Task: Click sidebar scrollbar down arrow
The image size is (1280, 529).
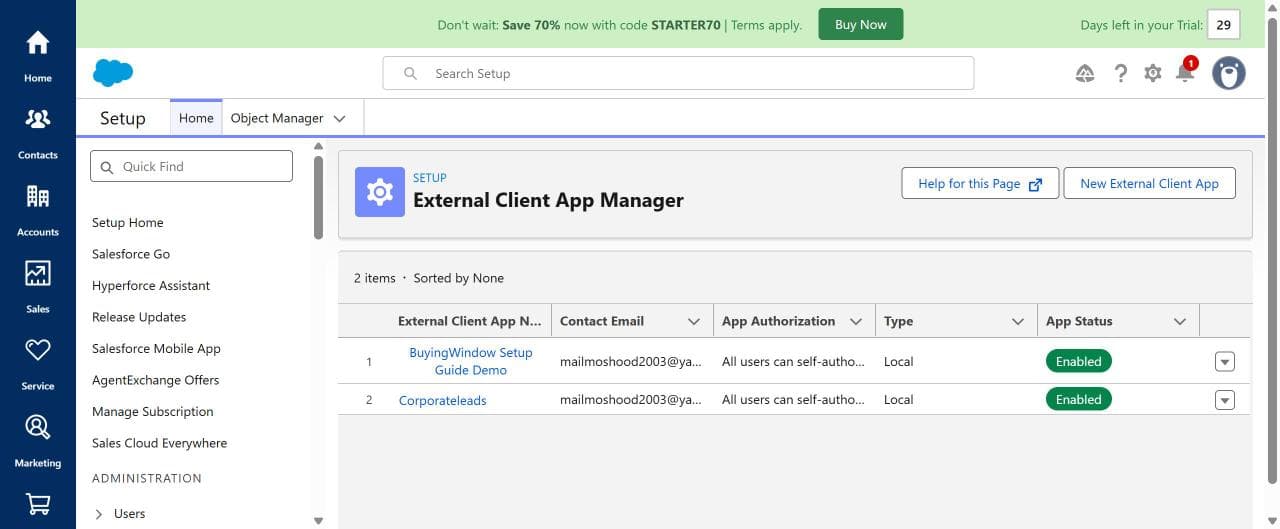Action: pyautogui.click(x=319, y=521)
